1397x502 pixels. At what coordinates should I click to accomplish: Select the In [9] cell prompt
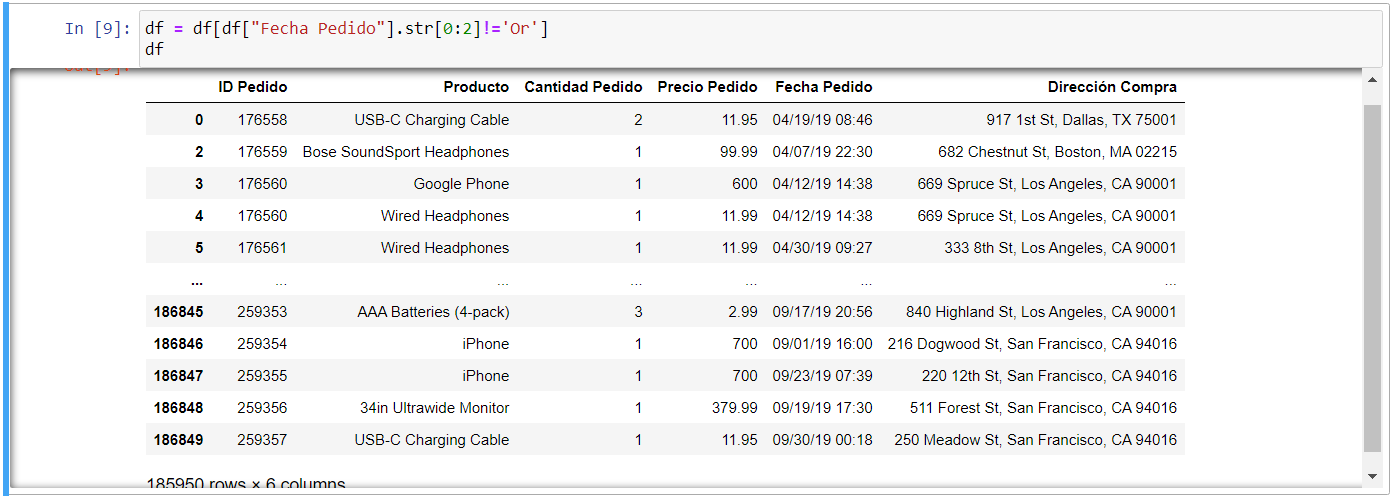tap(97, 29)
